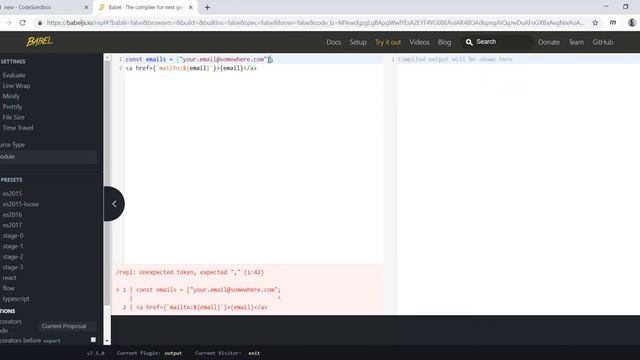Click the Current Plugin output status

[x=149, y=353]
